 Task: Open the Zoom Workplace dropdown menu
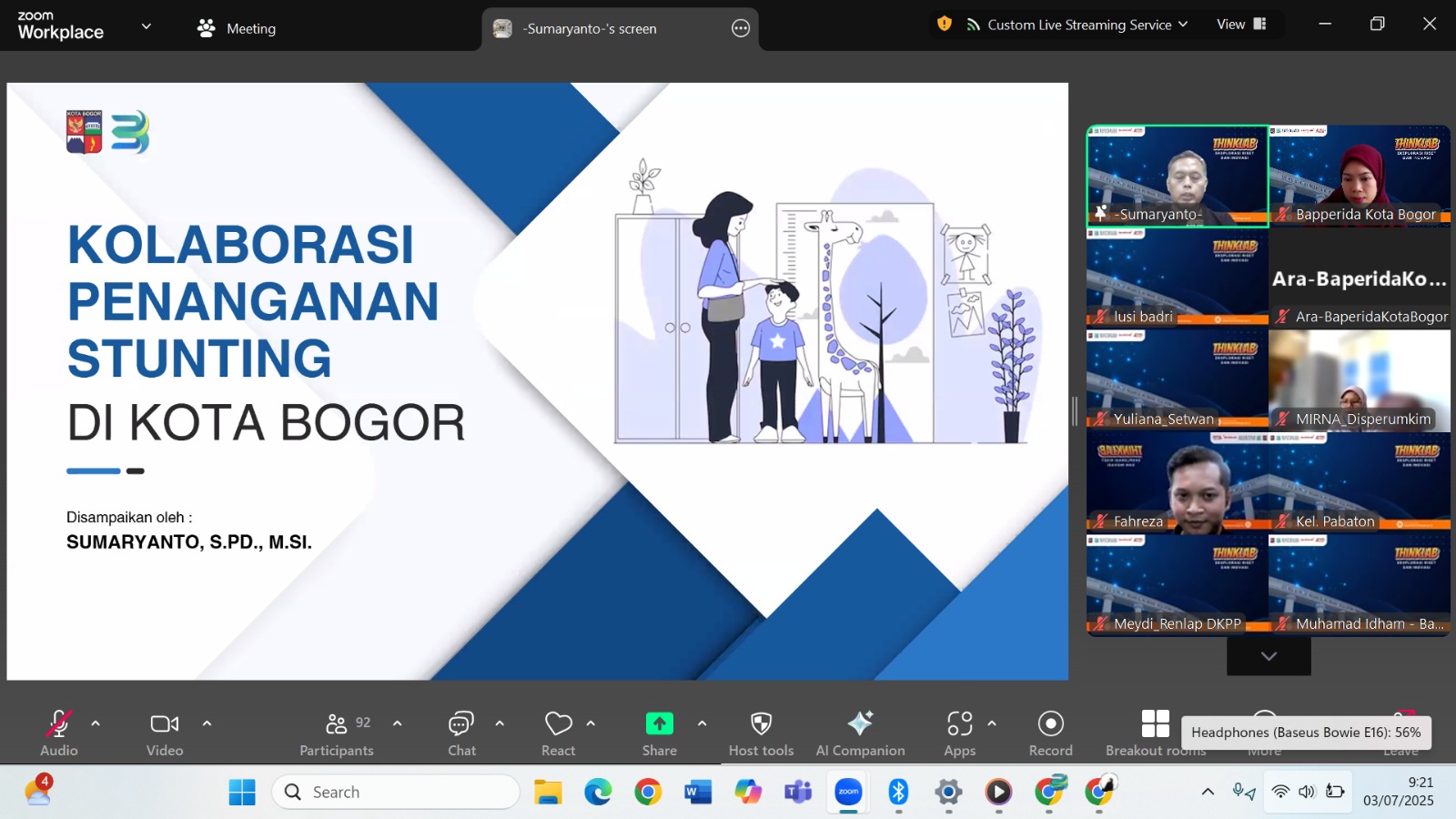(x=147, y=27)
